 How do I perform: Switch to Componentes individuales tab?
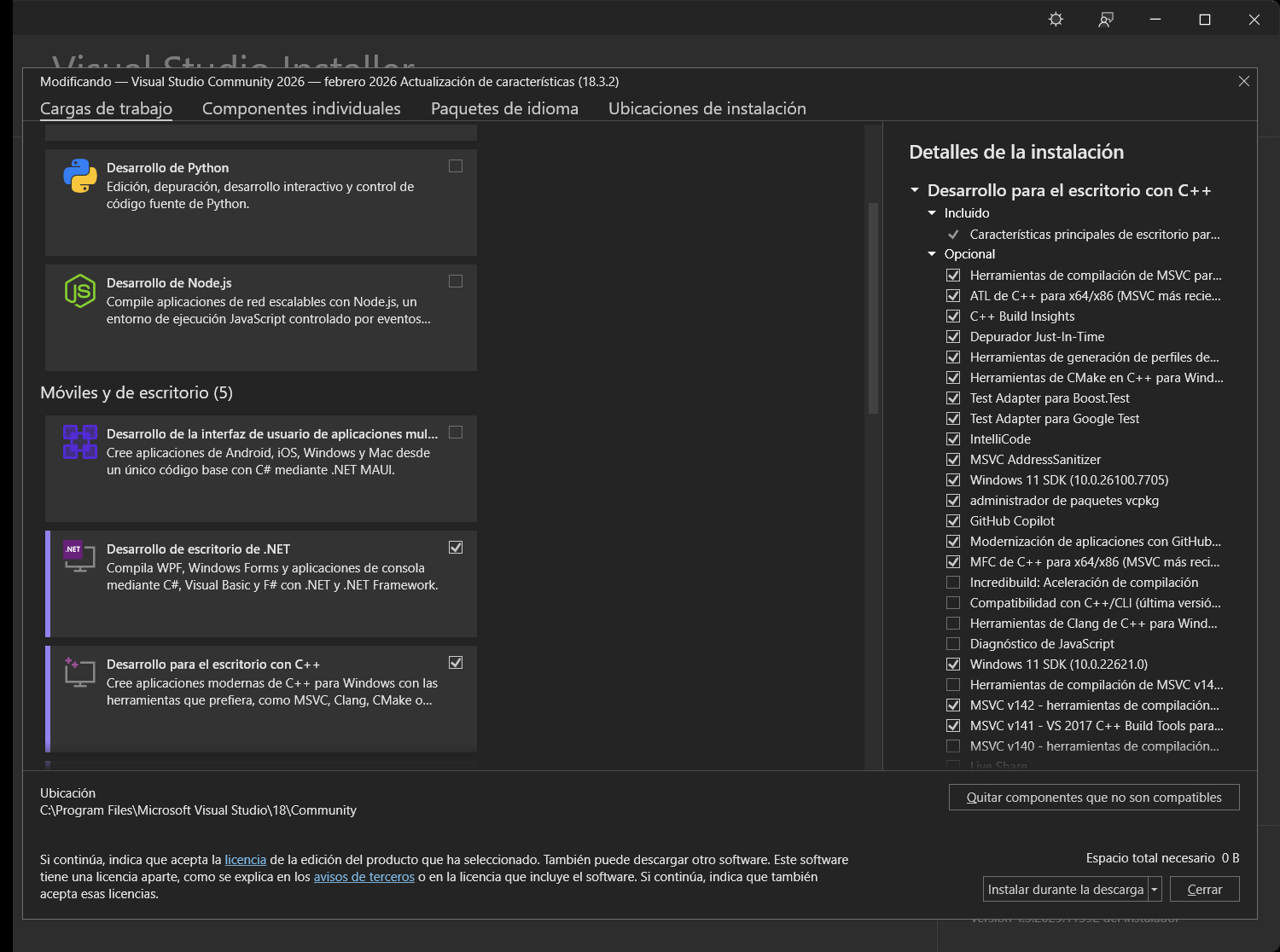(x=301, y=108)
